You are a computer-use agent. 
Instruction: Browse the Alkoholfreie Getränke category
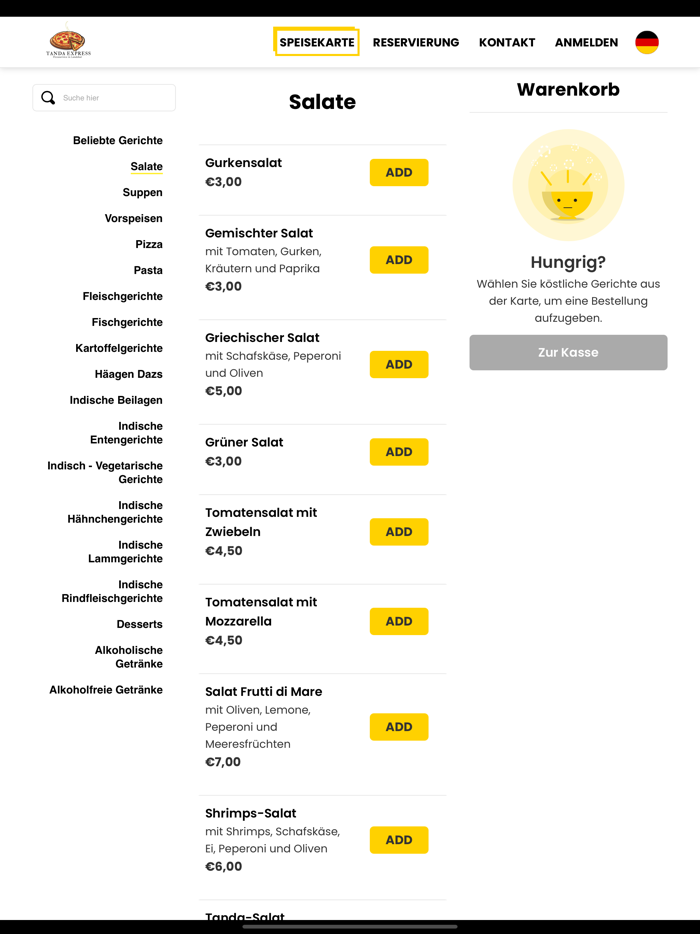tap(106, 690)
